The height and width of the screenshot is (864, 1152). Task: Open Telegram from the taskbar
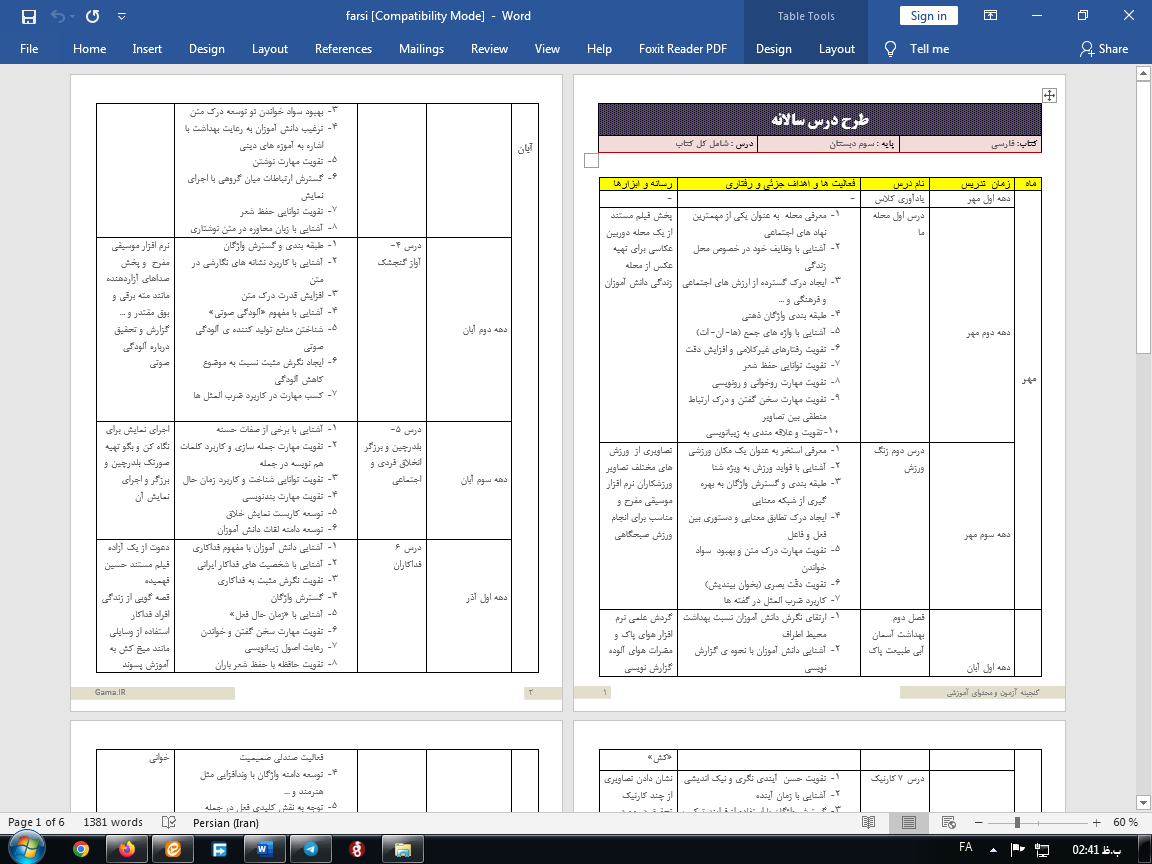click(311, 849)
